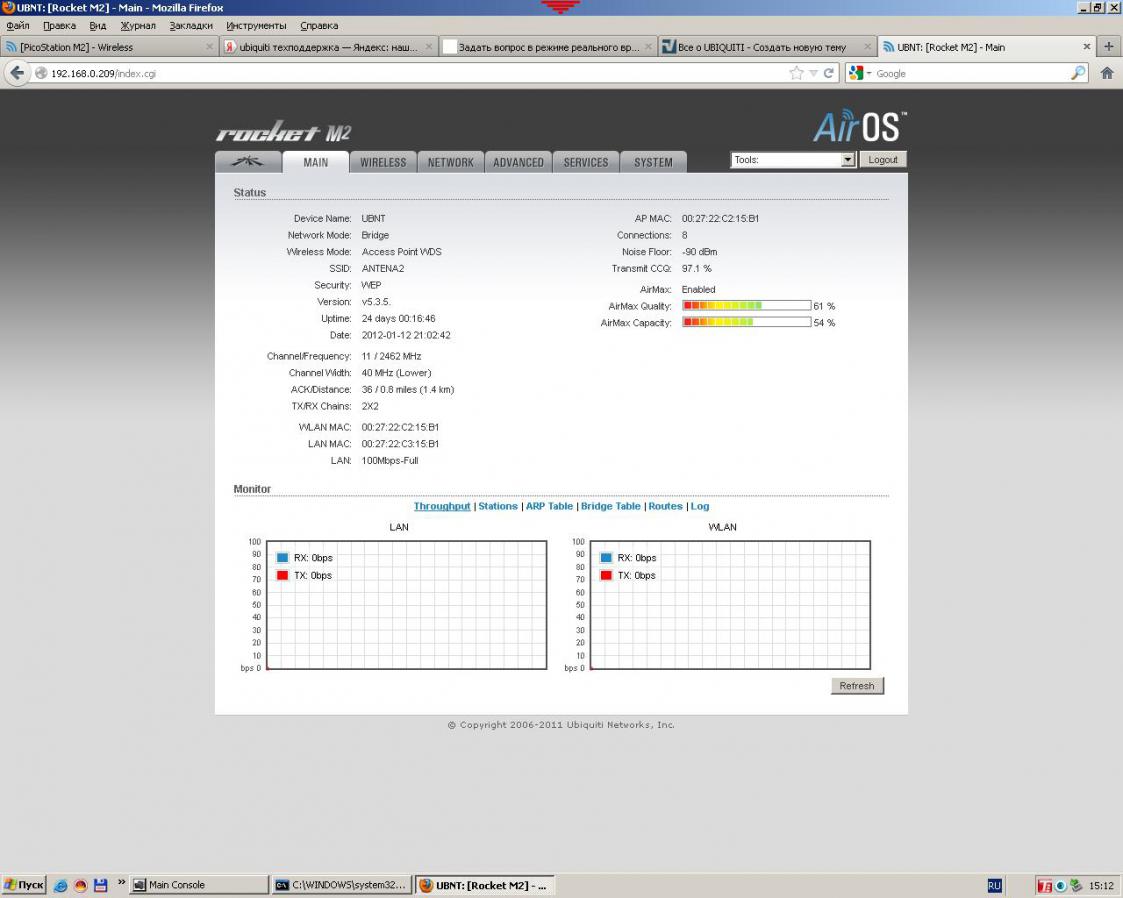Switch to PicoStation M2 Wireless browser tab
The height and width of the screenshot is (898, 1123).
[x=109, y=47]
